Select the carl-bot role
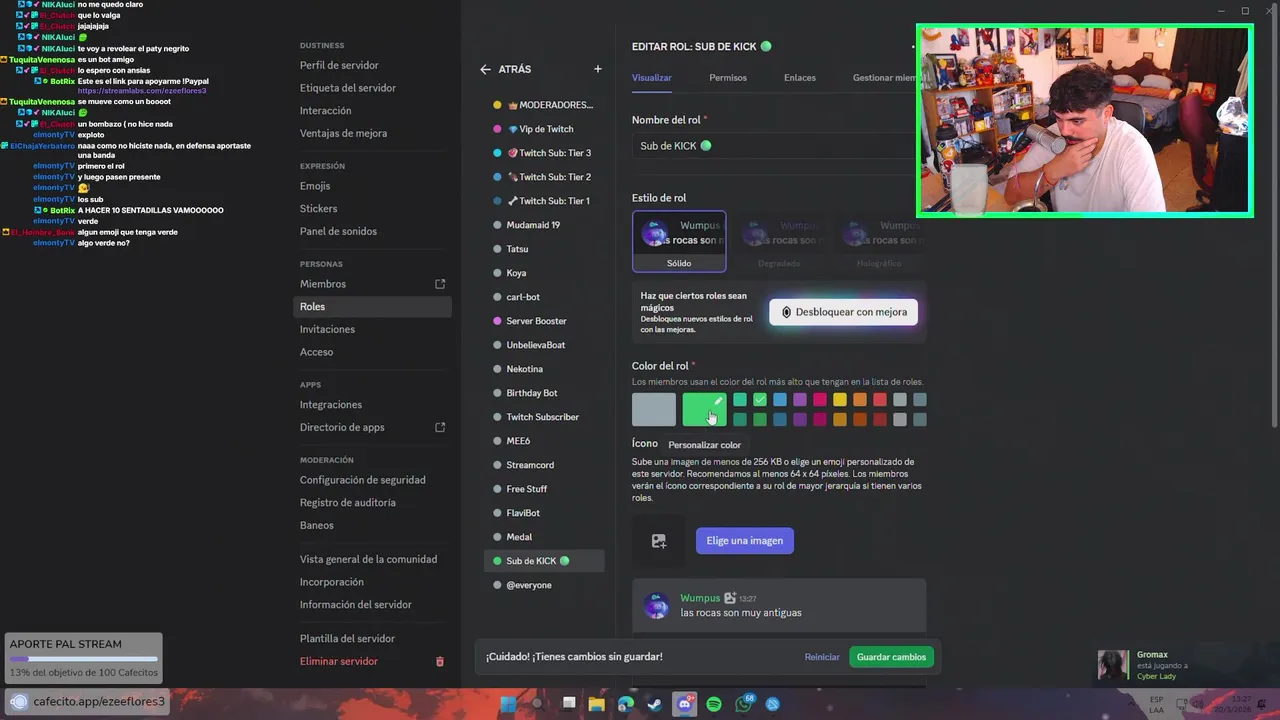1280x720 pixels. [x=544, y=297]
